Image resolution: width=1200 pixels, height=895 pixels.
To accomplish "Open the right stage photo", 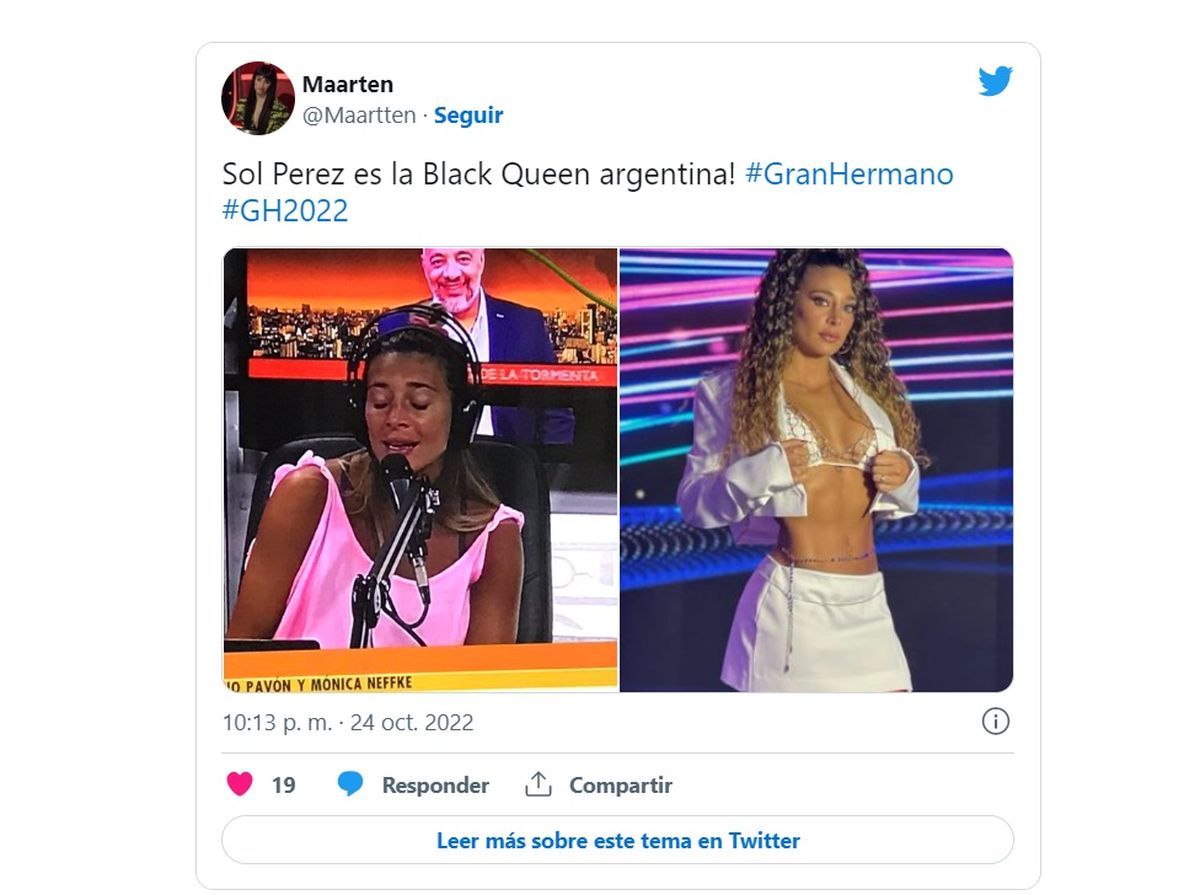I will tap(817, 470).
